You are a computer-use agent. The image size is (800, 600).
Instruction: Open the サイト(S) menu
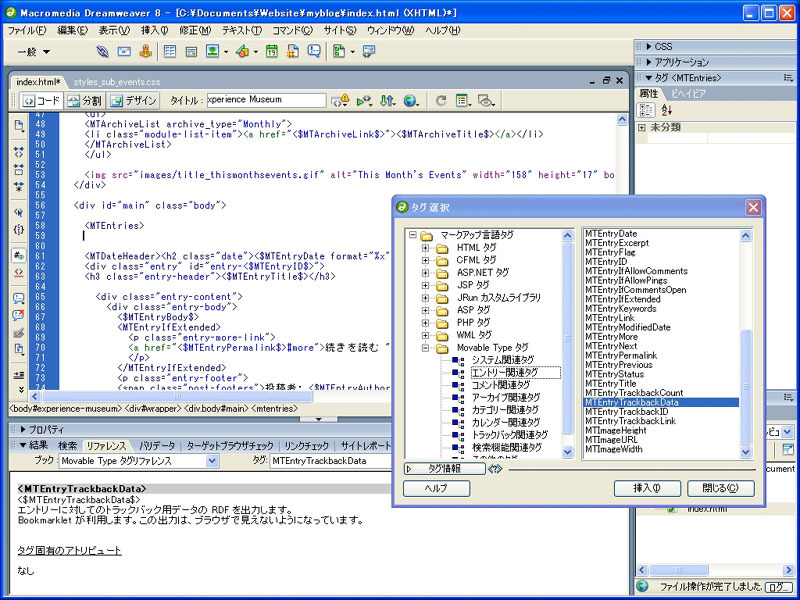pos(340,31)
